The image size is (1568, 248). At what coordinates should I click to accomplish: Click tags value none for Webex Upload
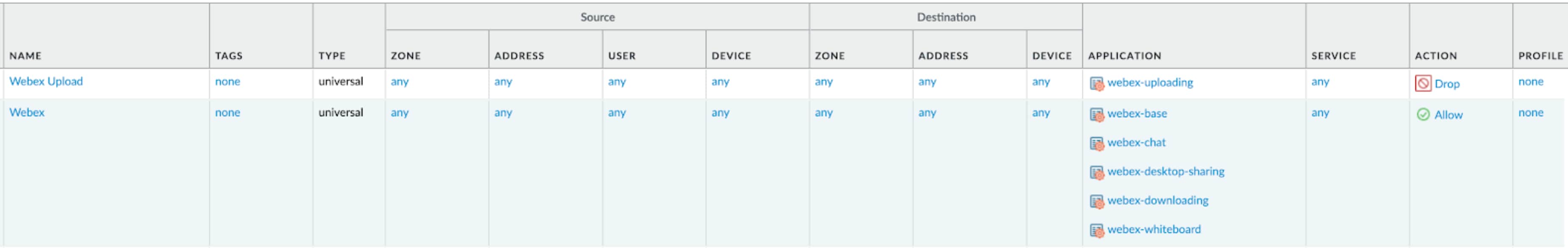227,81
